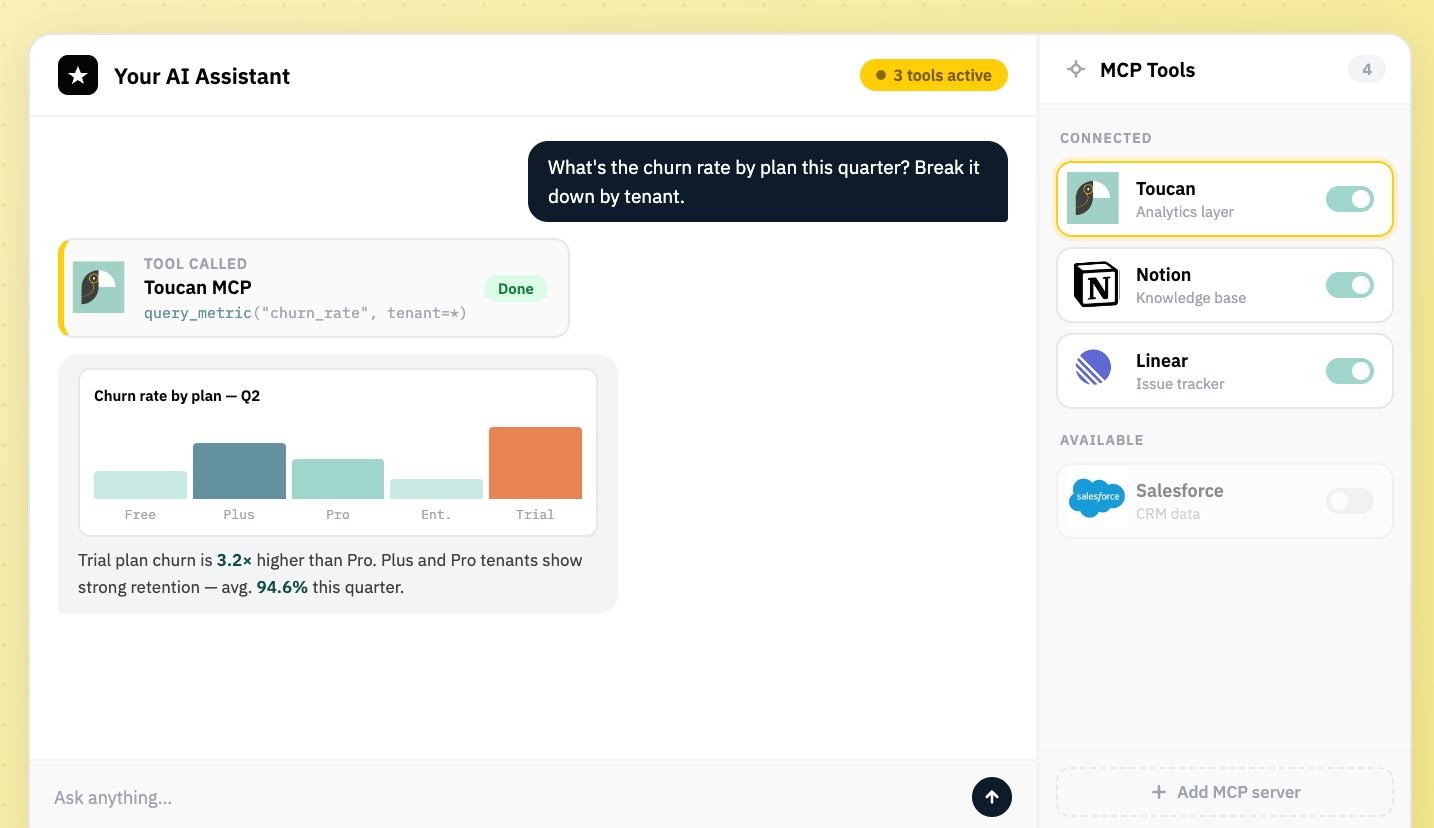The image size is (1434, 828).
Task: Click the 94.6% highlighted value
Action: click(x=282, y=587)
